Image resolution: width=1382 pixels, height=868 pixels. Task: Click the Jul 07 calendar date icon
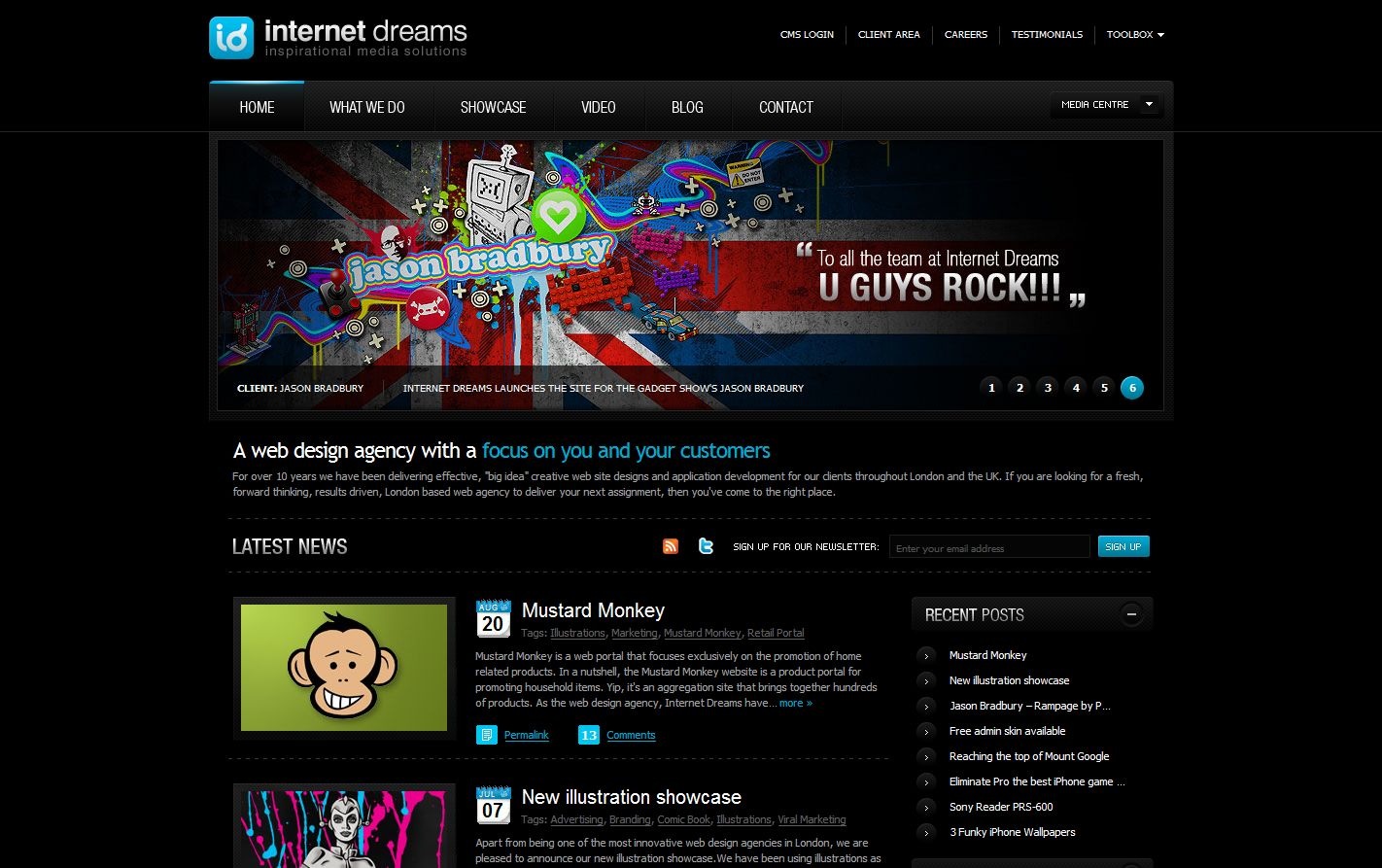[493, 806]
